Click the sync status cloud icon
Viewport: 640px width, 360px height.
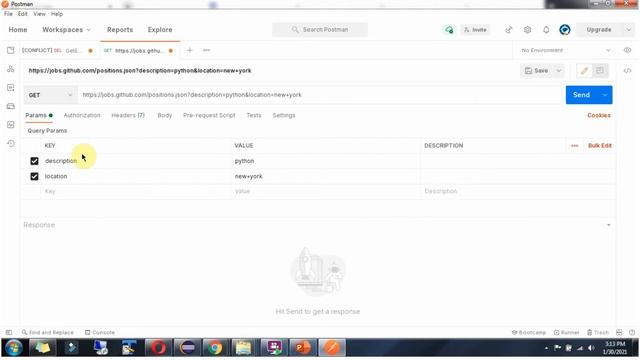(449, 30)
